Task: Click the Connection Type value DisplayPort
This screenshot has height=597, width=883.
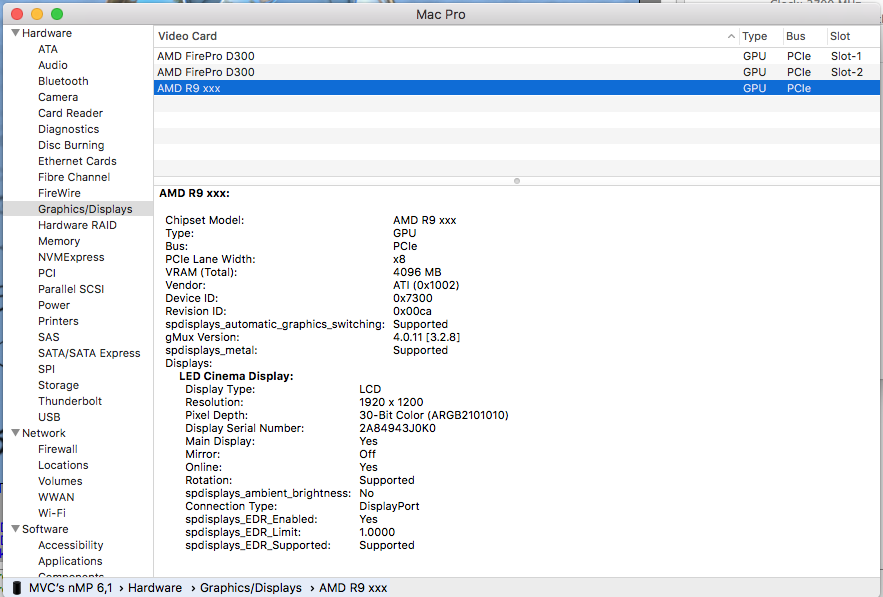Action: (389, 506)
